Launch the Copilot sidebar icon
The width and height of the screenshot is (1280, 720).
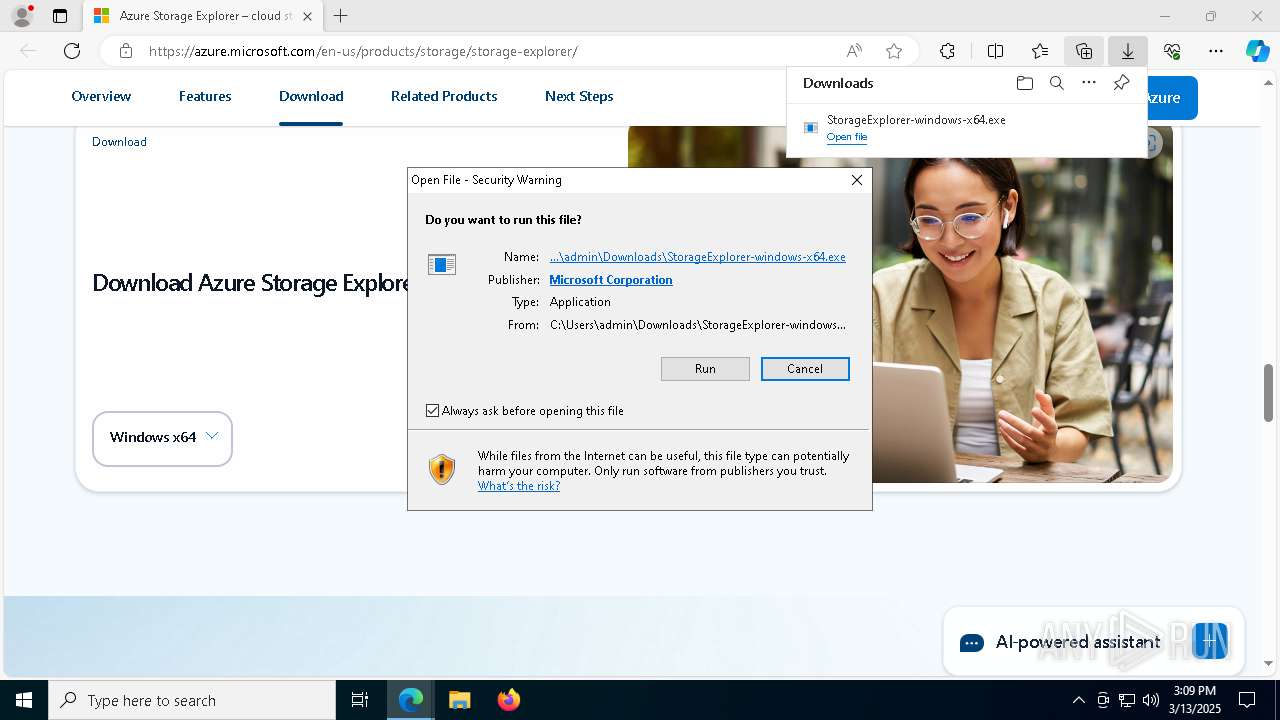click(1257, 51)
